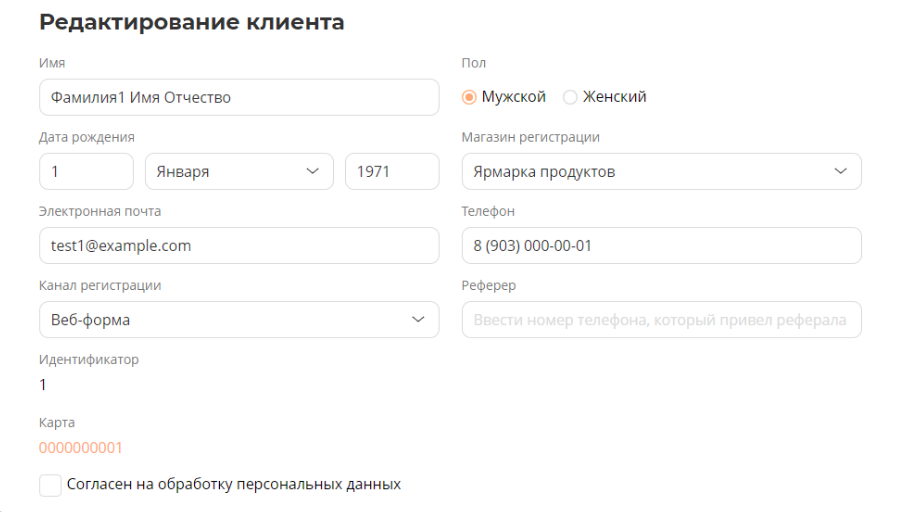Click the Согласен на обработку персональных данных label
Screen dimensions: 910x512
coord(233,484)
